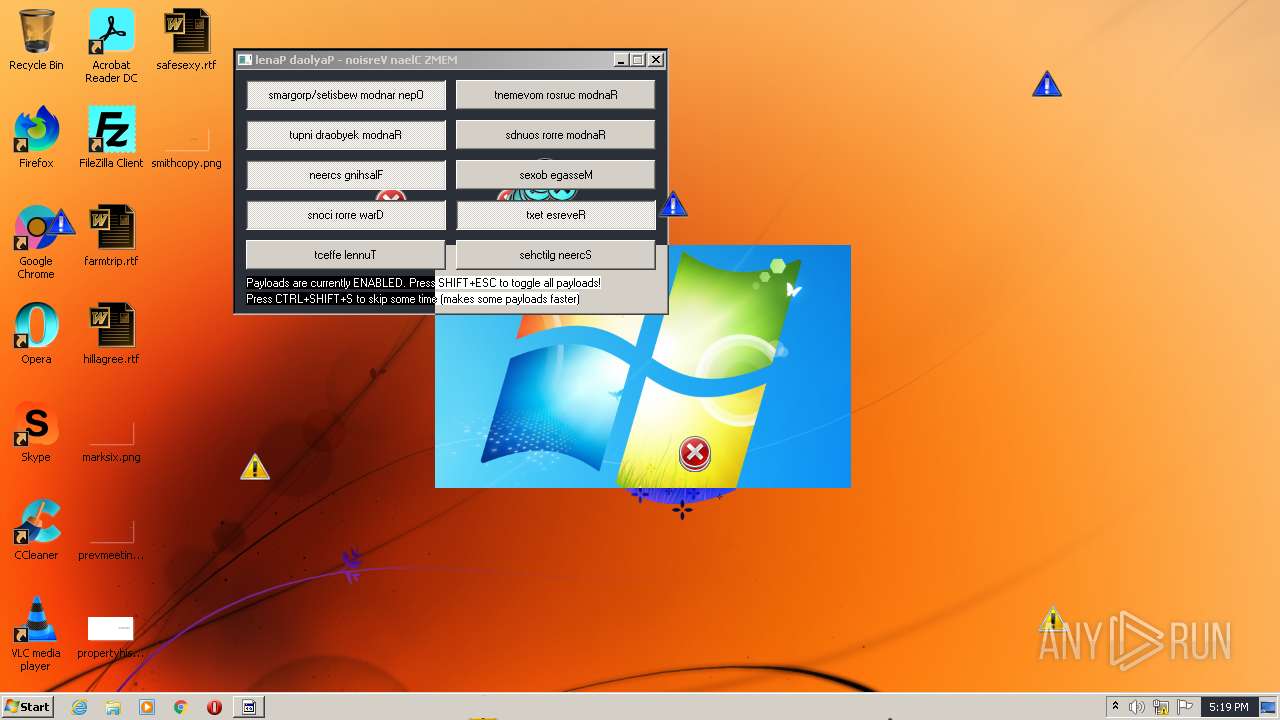Image resolution: width=1280 pixels, height=720 pixels.
Task: Launch Acrobat Reader DC from desktop
Action: tap(111, 46)
